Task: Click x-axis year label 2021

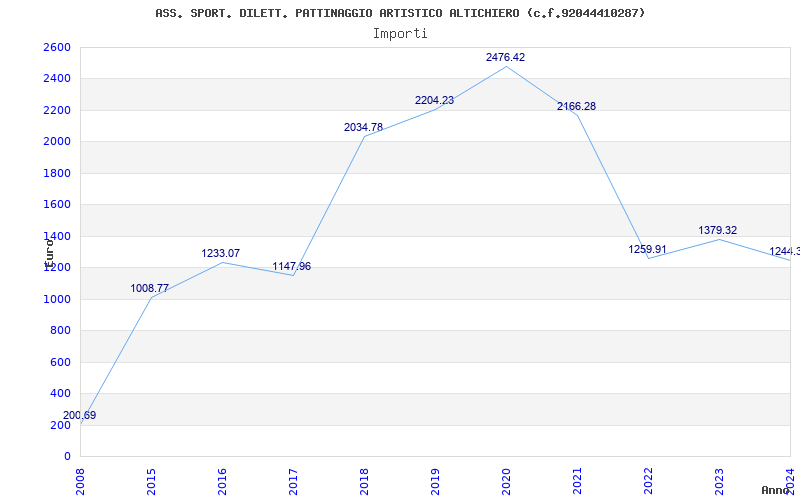Action: (x=577, y=481)
